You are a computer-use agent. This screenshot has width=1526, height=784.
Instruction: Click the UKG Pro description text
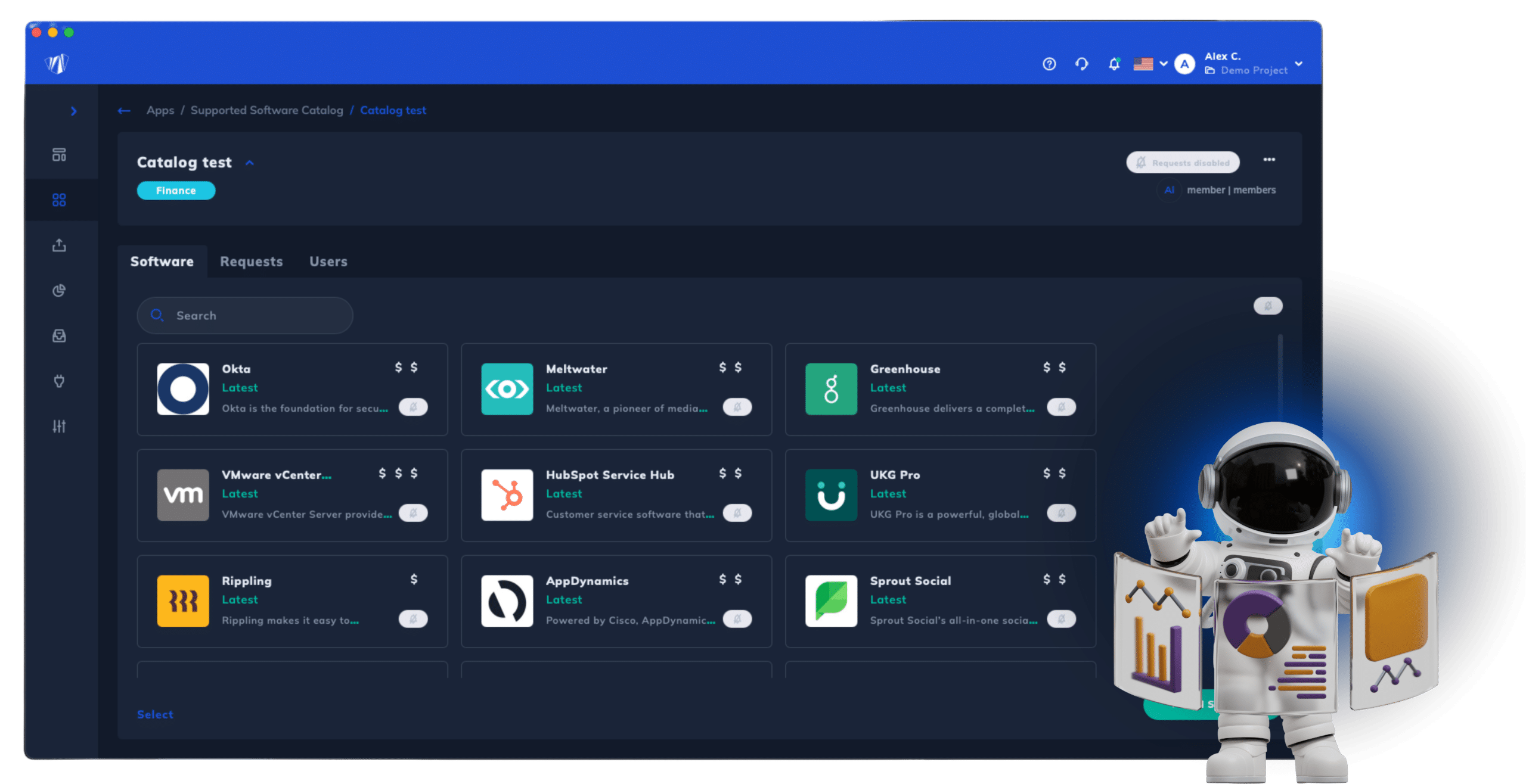949,514
